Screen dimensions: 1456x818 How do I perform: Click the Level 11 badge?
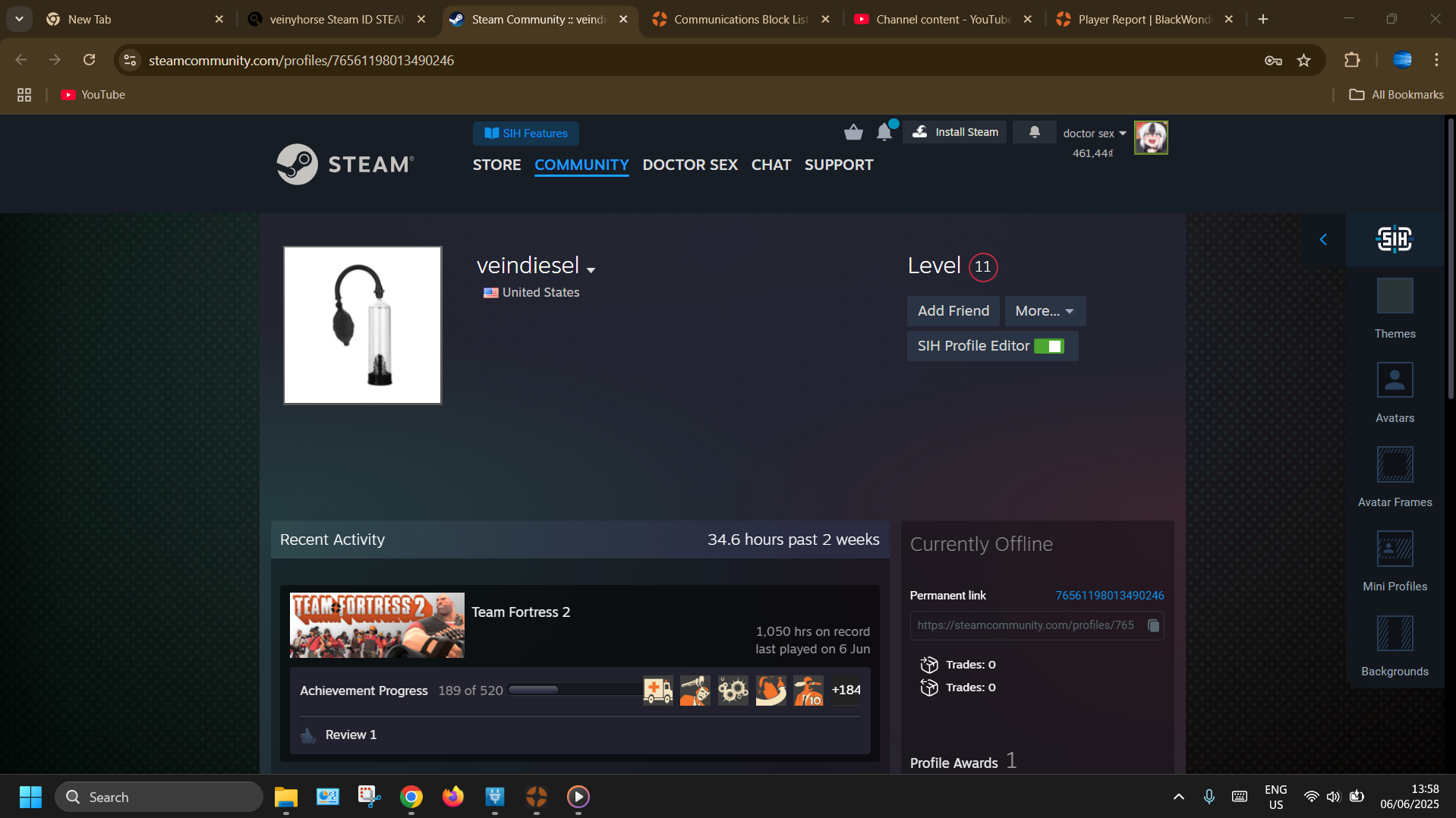(983, 267)
